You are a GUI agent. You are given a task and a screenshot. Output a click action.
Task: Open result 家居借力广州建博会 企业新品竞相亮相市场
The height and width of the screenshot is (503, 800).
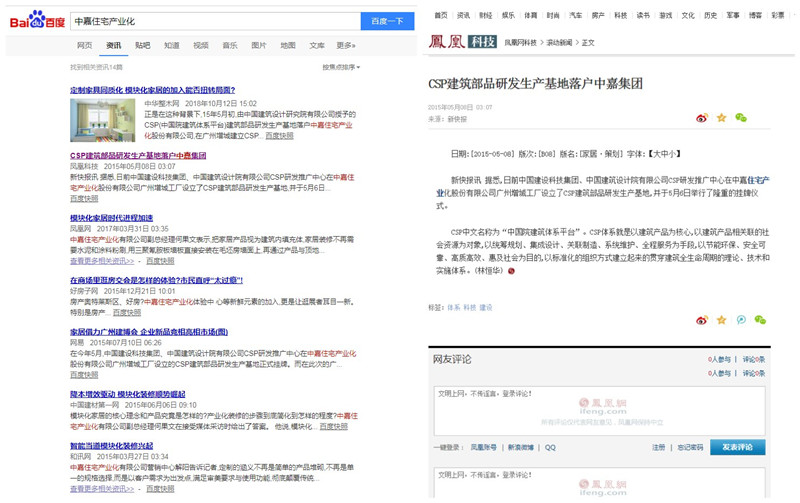pyautogui.click(x=149, y=332)
